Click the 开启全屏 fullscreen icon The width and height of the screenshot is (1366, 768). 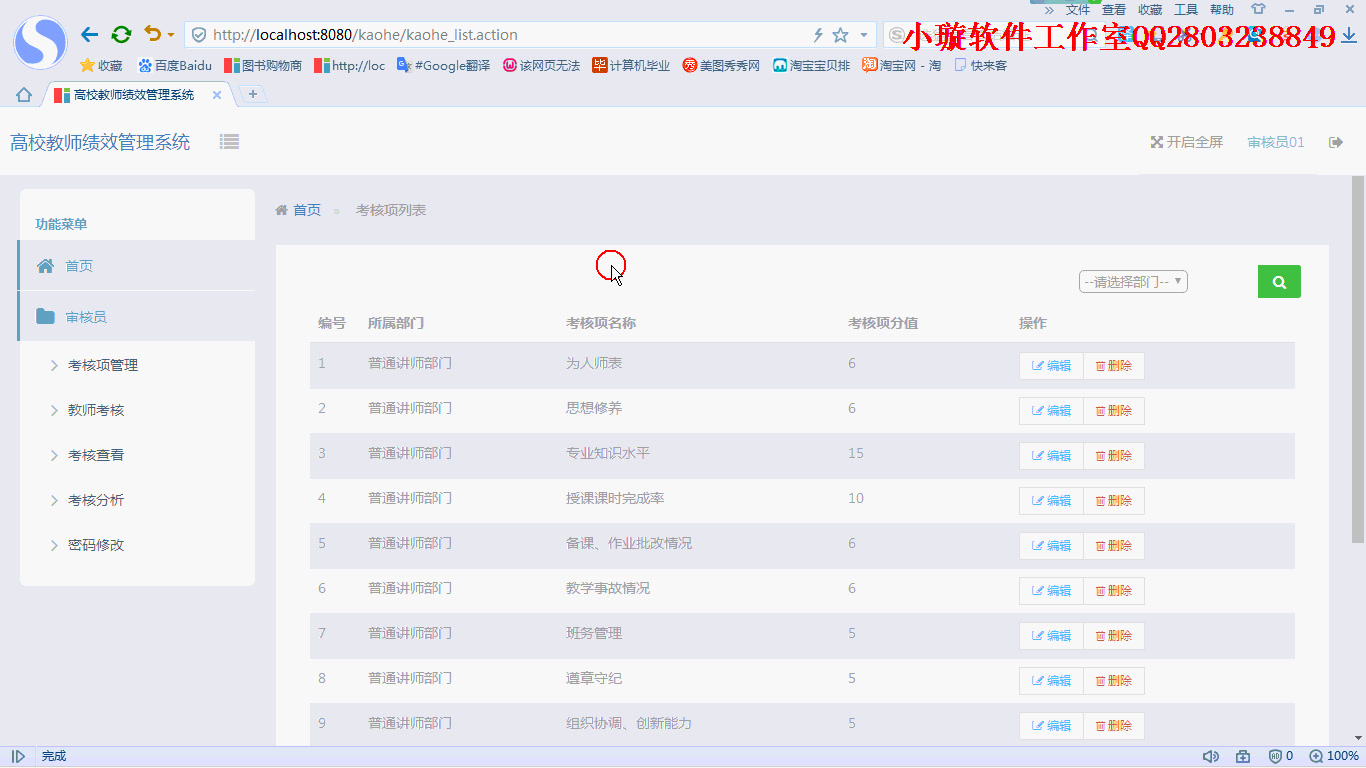click(1154, 142)
